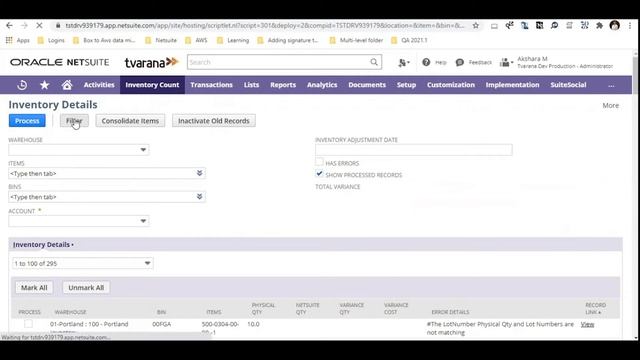Click the Inventory Adjustment Date field
640x360 pixels.
pyautogui.click(x=413, y=150)
